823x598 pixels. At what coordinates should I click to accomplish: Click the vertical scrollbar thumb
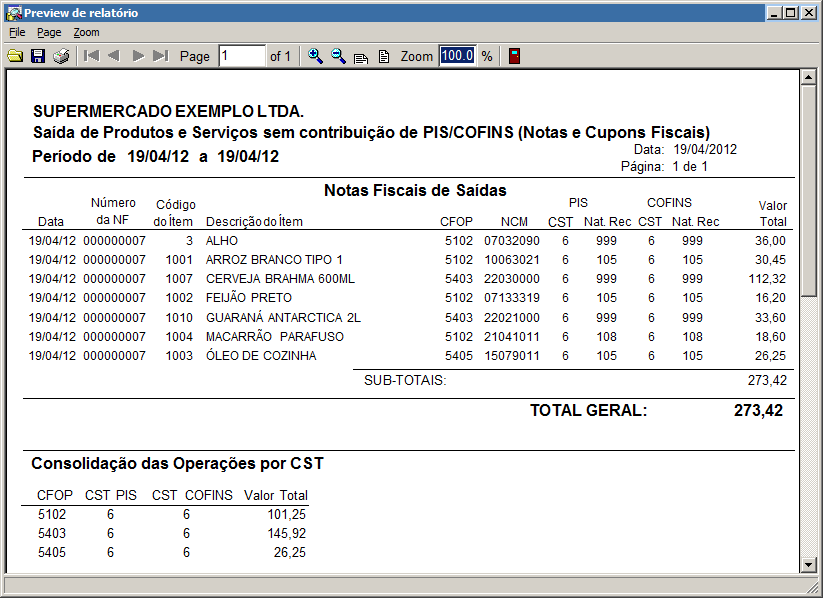[x=808, y=191]
